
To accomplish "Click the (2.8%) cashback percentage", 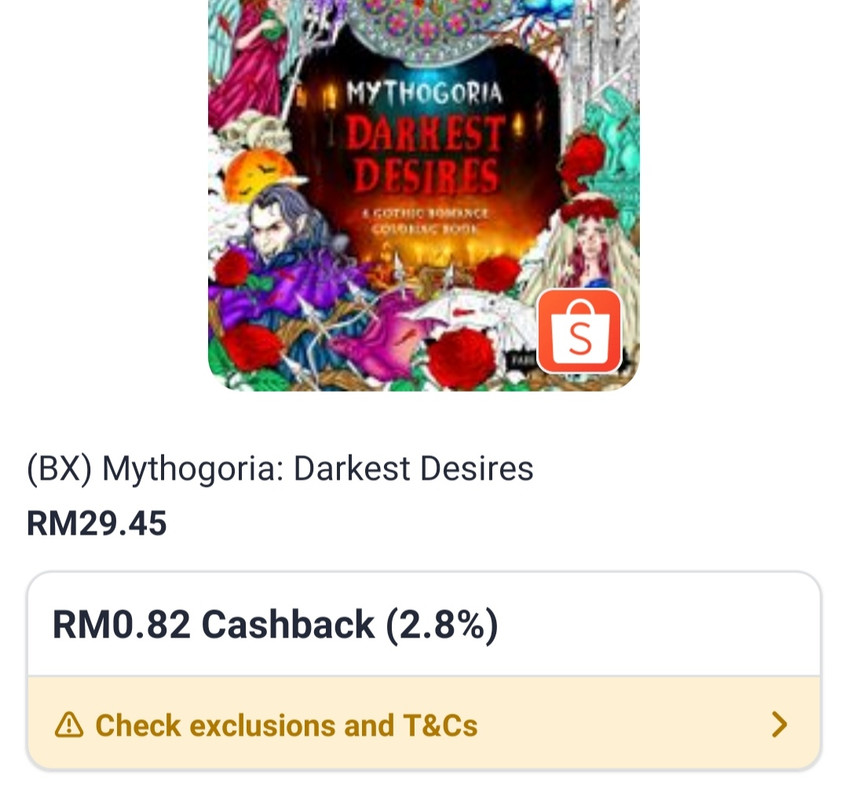I will point(441,625).
